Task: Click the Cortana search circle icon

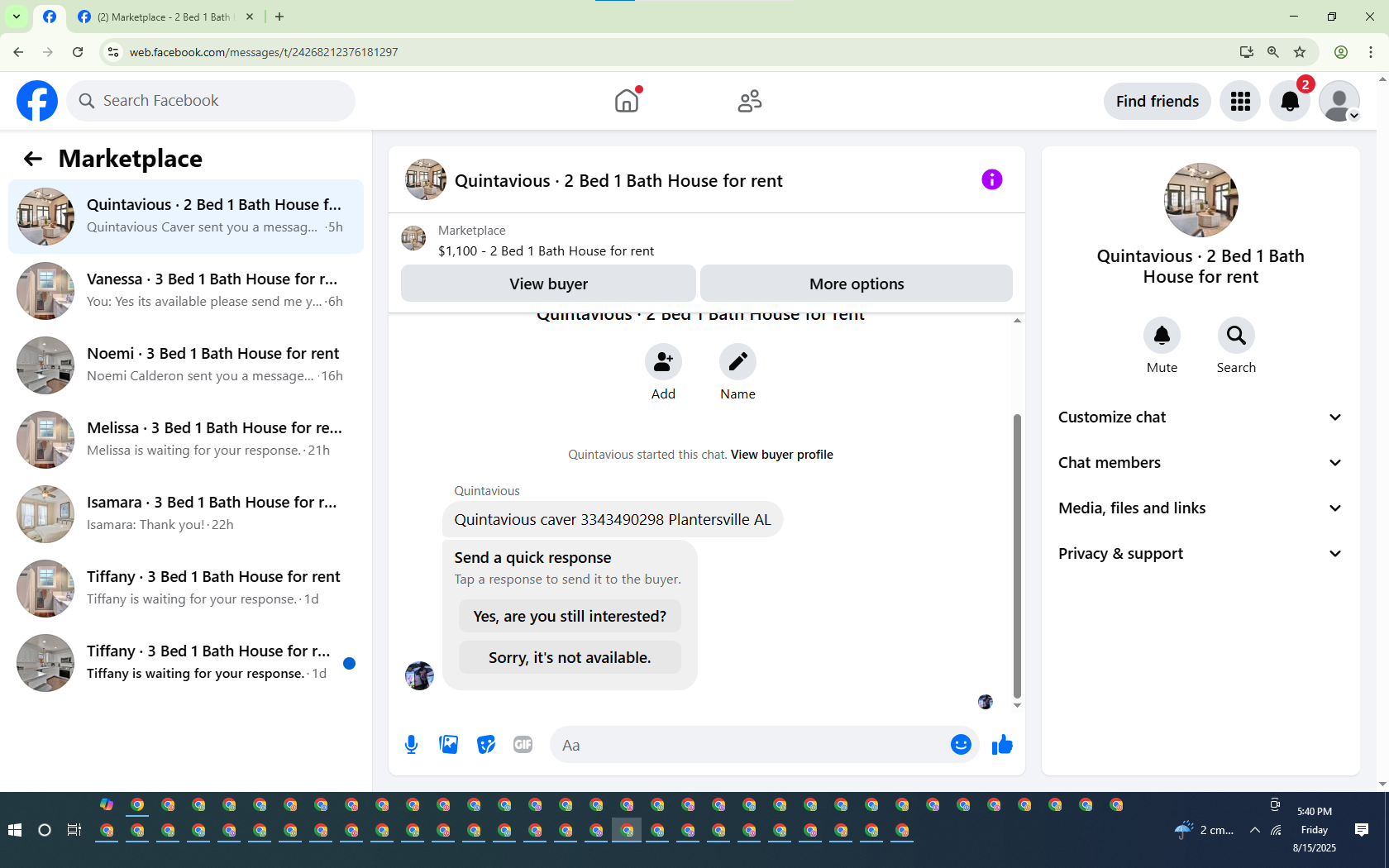Action: tap(45, 830)
